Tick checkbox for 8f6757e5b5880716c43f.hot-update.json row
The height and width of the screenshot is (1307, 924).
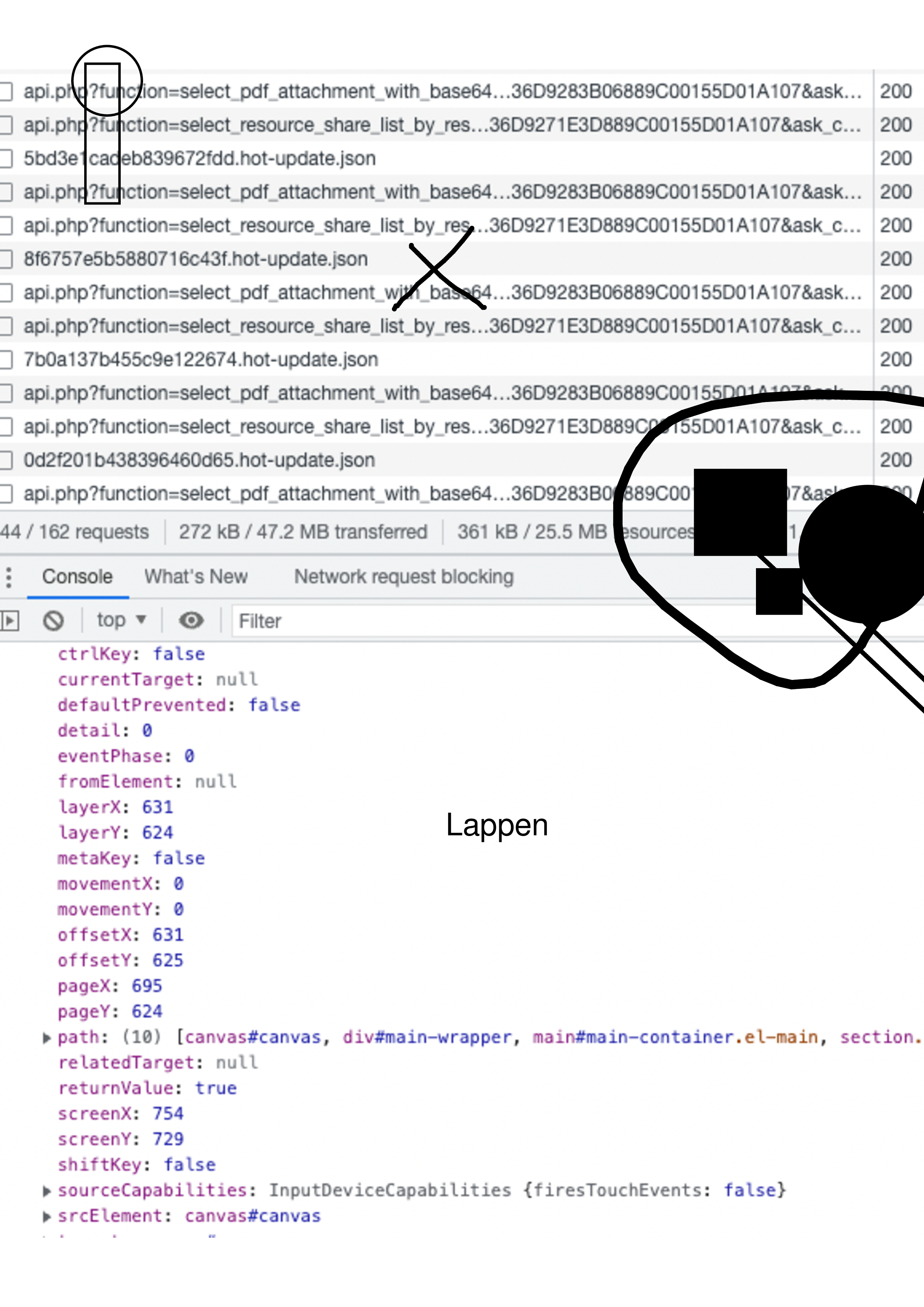click(5, 259)
